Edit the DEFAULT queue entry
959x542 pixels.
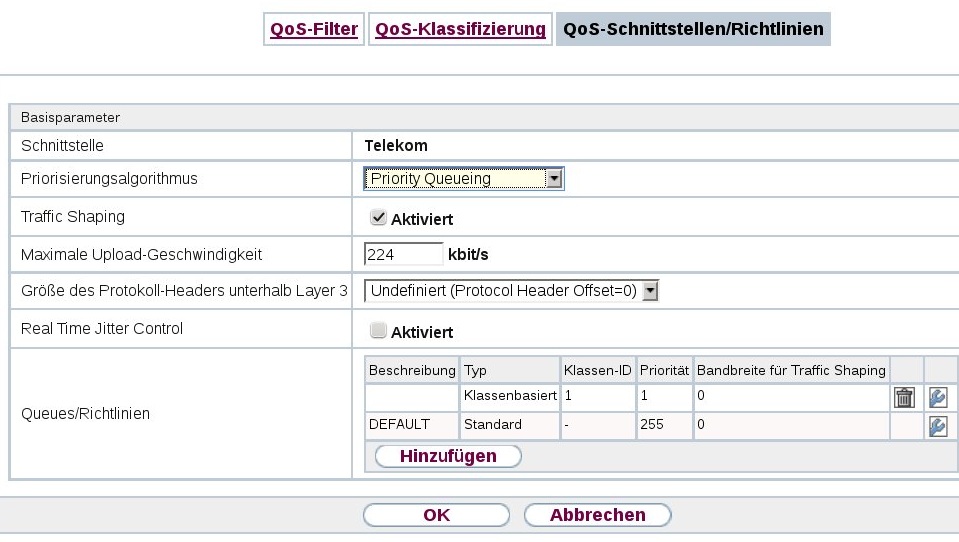(x=937, y=425)
